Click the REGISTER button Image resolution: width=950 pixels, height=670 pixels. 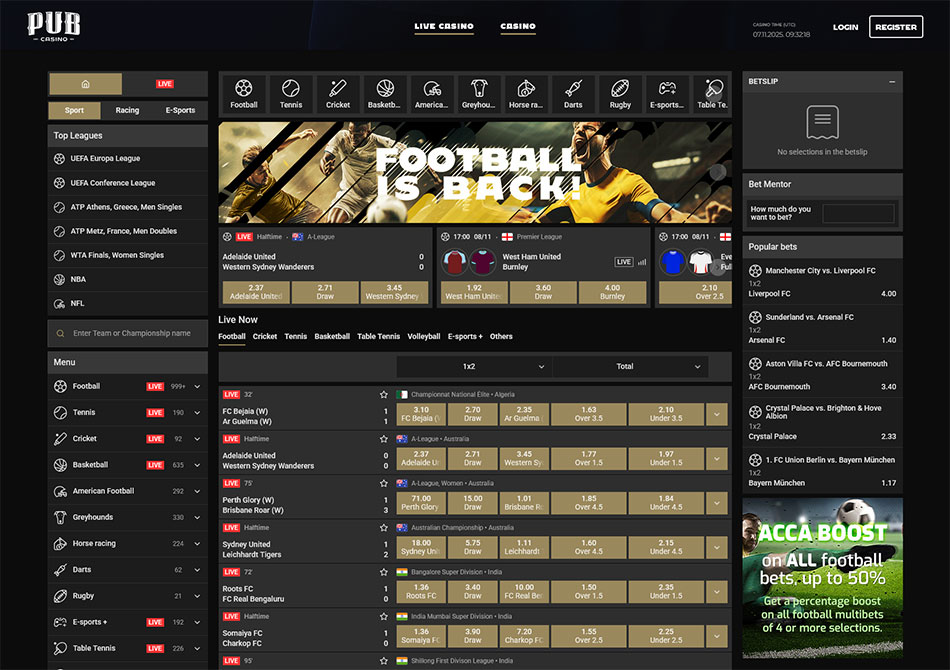pos(895,27)
